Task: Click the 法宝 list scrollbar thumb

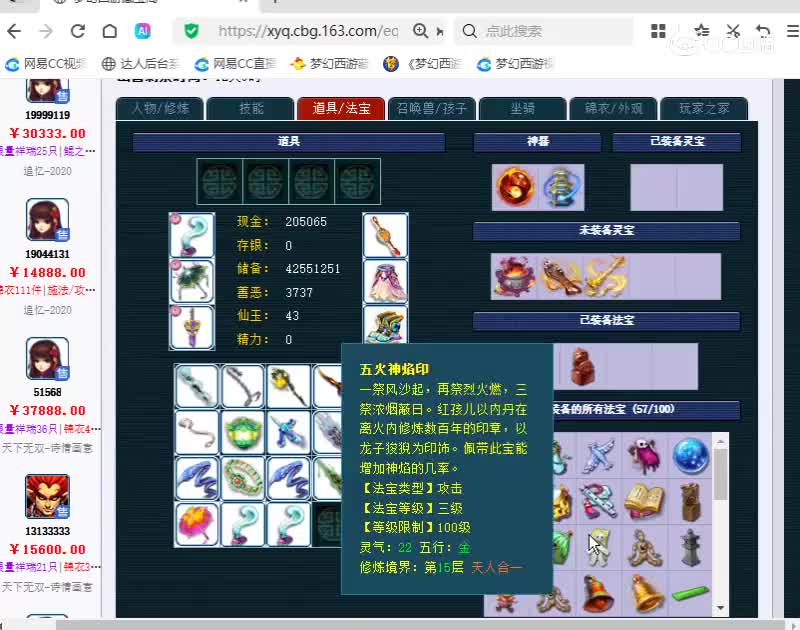Action: click(x=720, y=475)
